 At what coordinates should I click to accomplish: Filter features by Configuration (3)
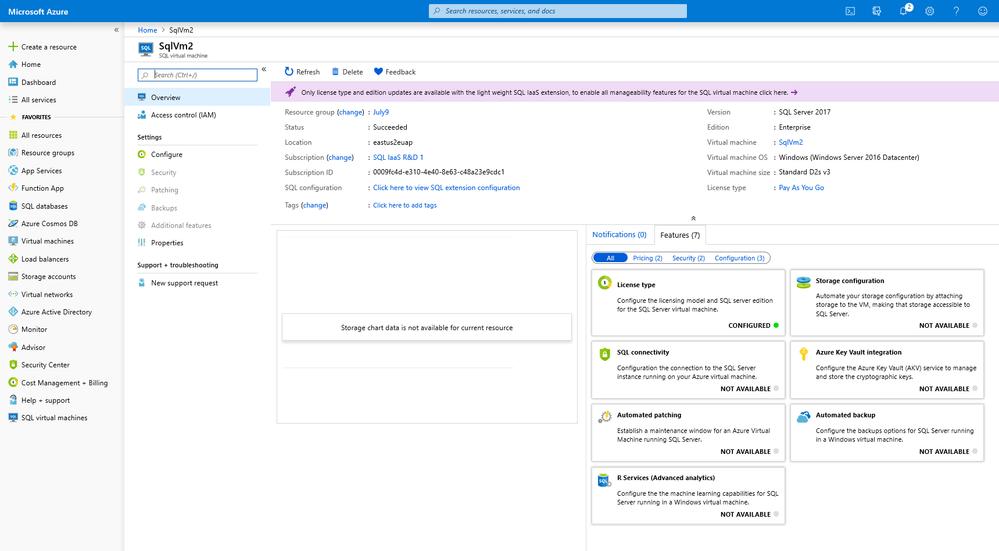click(739, 258)
